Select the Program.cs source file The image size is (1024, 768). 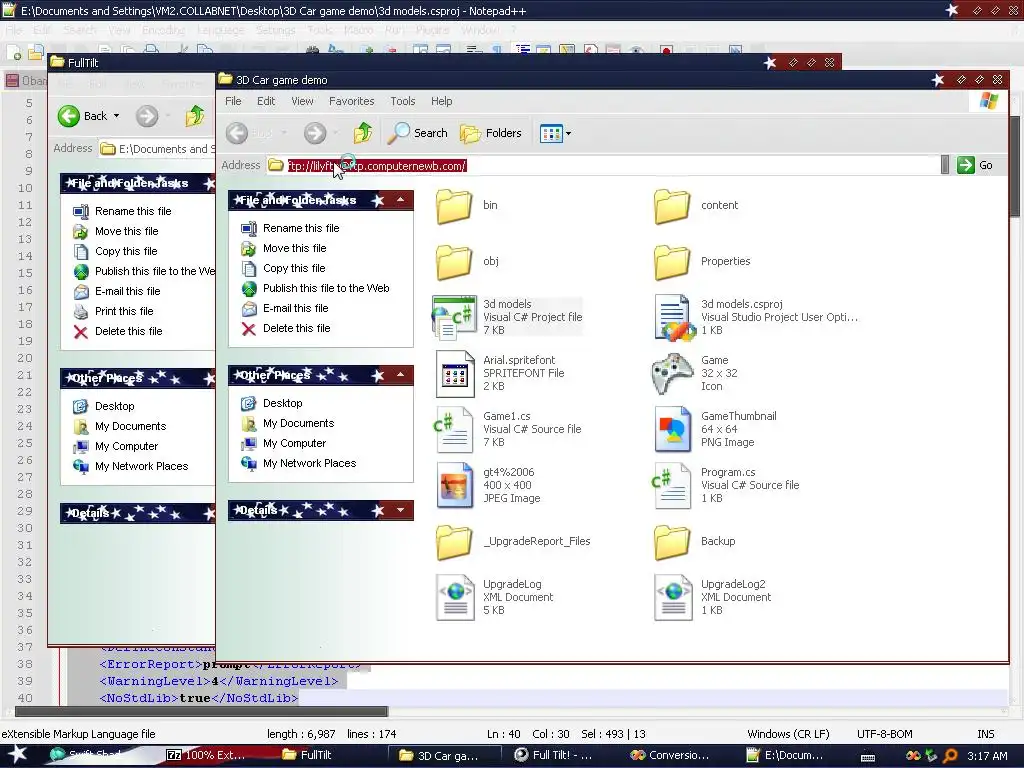tap(726, 485)
